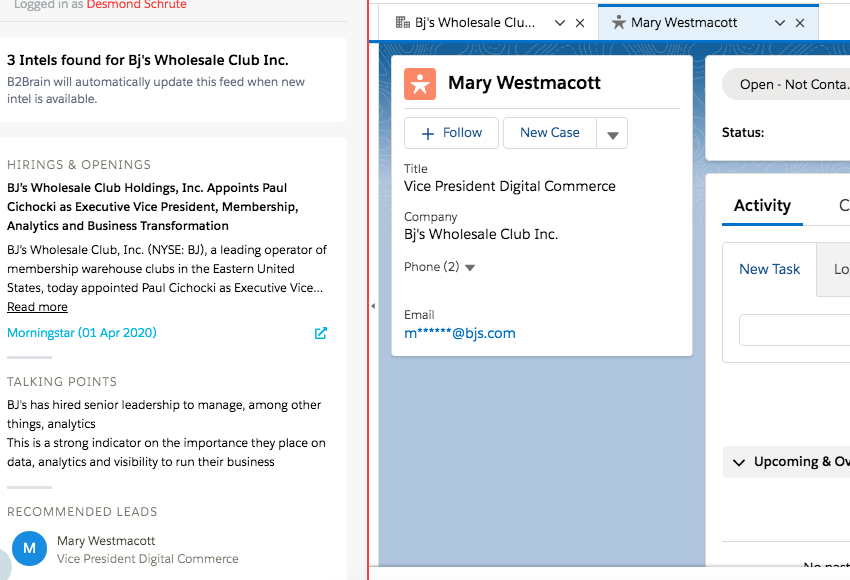Image resolution: width=850 pixels, height=580 pixels.
Task: Click the Open - Not Contacted status pill
Action: (787, 85)
